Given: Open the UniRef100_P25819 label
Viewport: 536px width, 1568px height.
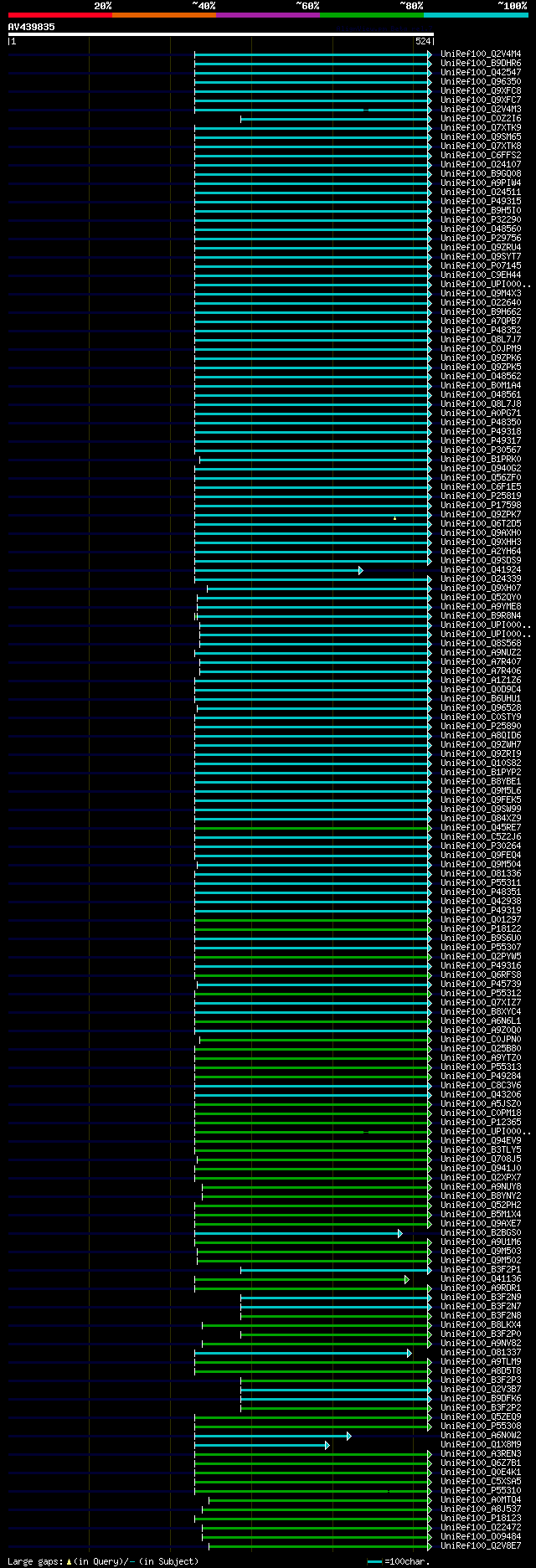Looking at the screenshot, I should point(481,496).
